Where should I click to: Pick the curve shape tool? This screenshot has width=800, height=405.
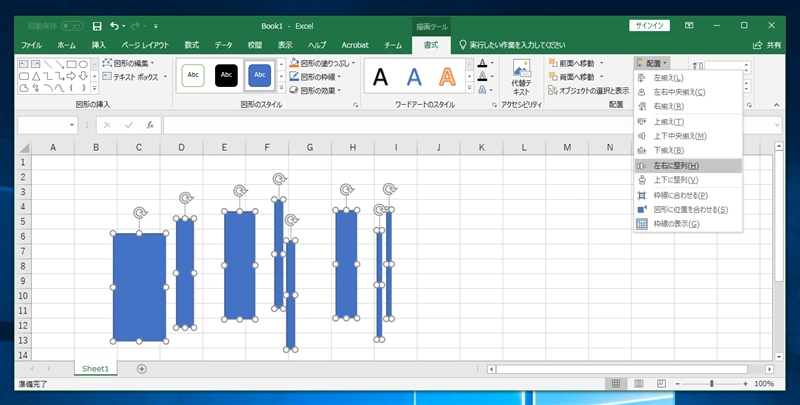(60, 88)
